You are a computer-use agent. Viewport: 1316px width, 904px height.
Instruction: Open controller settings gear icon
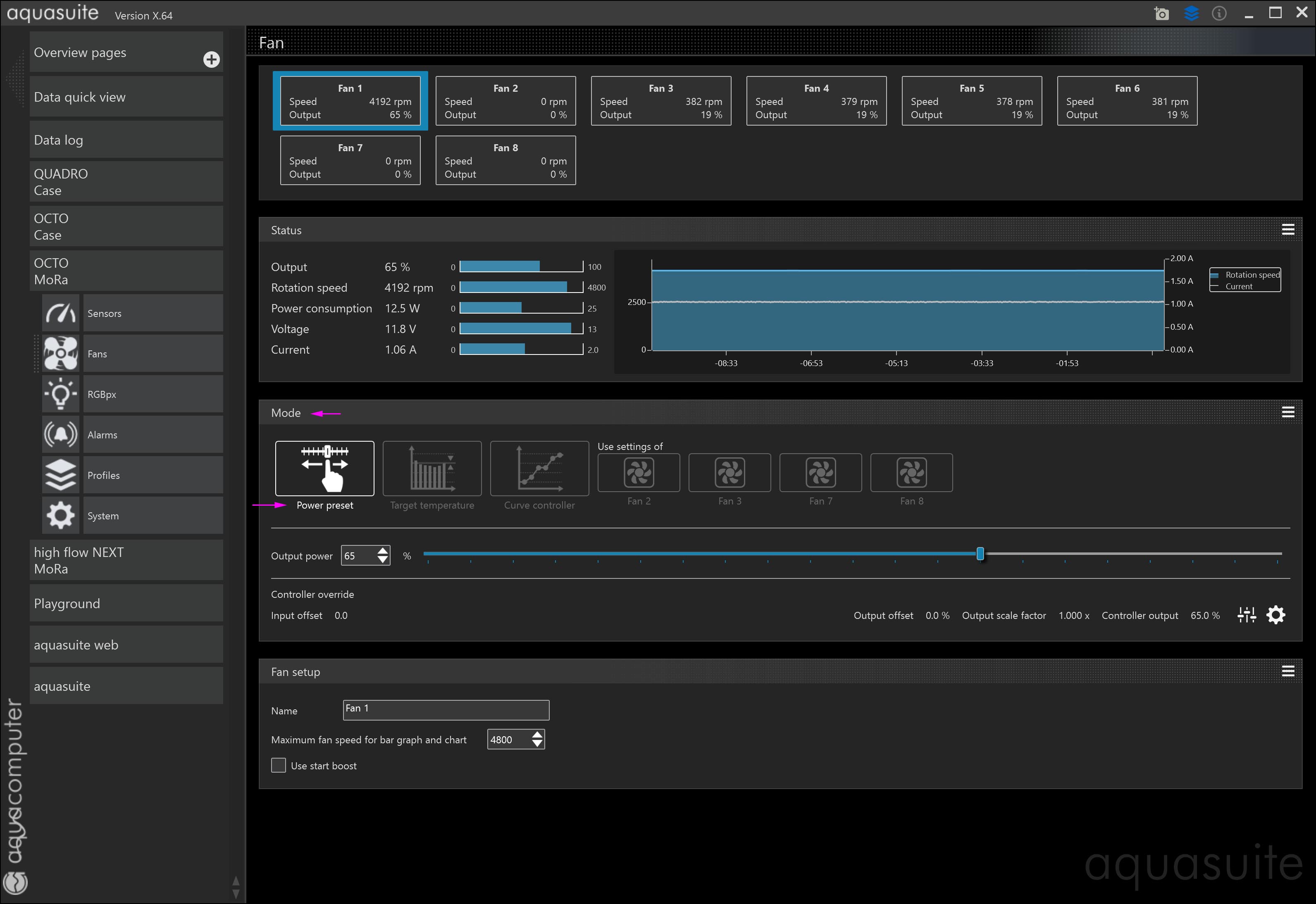[1276, 615]
